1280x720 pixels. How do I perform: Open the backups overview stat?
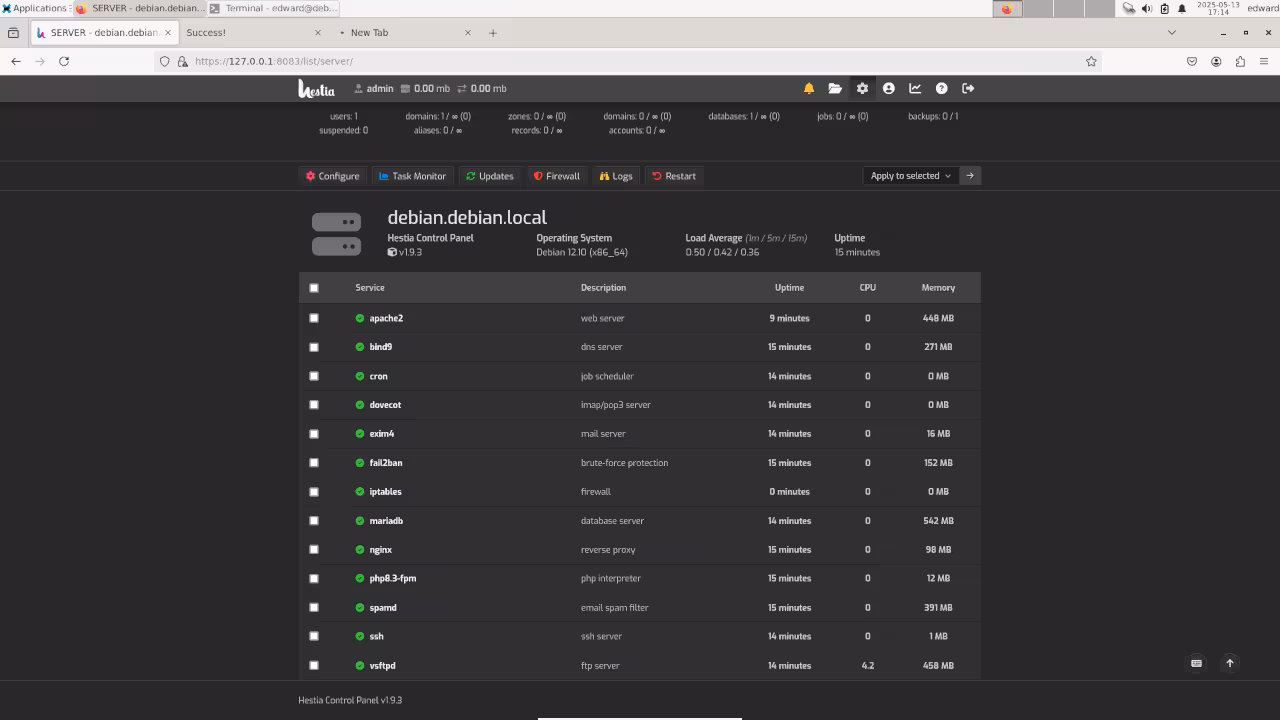tap(933, 117)
